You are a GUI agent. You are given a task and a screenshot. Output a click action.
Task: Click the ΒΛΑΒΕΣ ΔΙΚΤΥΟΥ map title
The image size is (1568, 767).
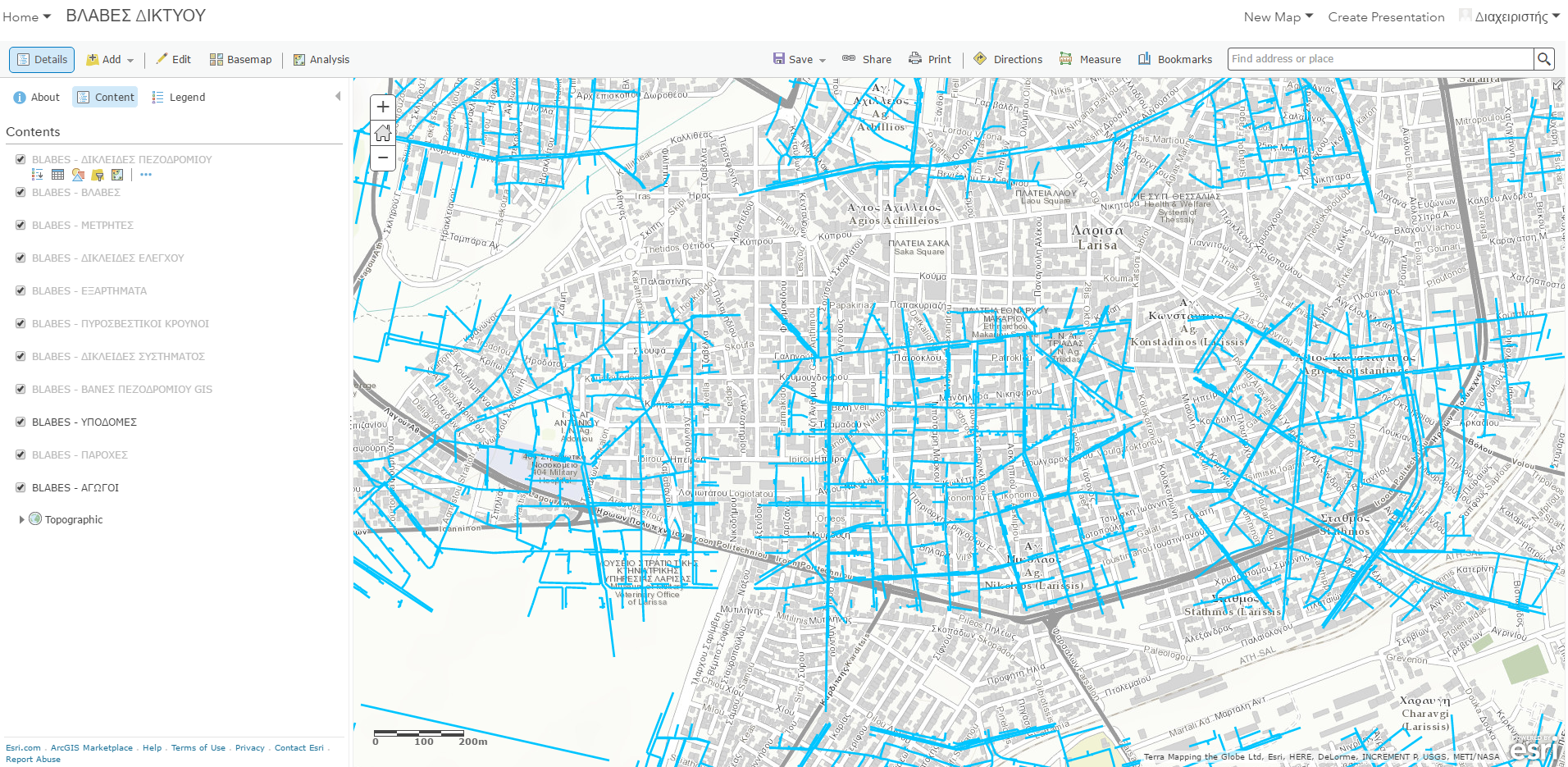coord(136,16)
